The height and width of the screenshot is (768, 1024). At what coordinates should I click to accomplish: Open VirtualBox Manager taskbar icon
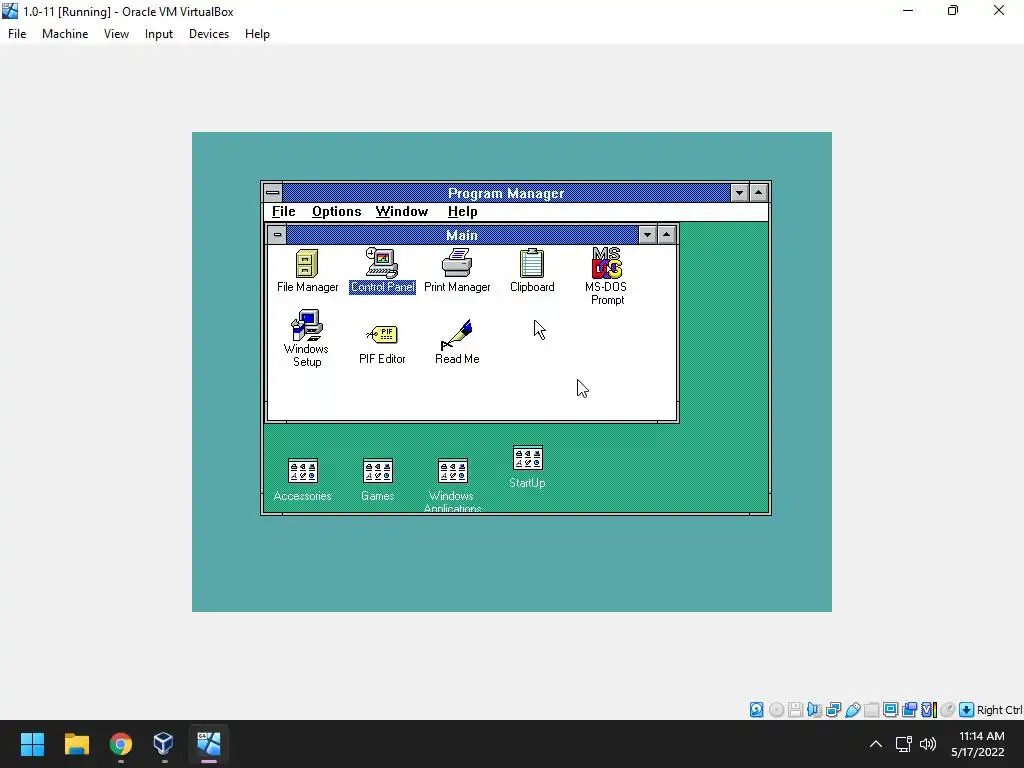click(164, 744)
